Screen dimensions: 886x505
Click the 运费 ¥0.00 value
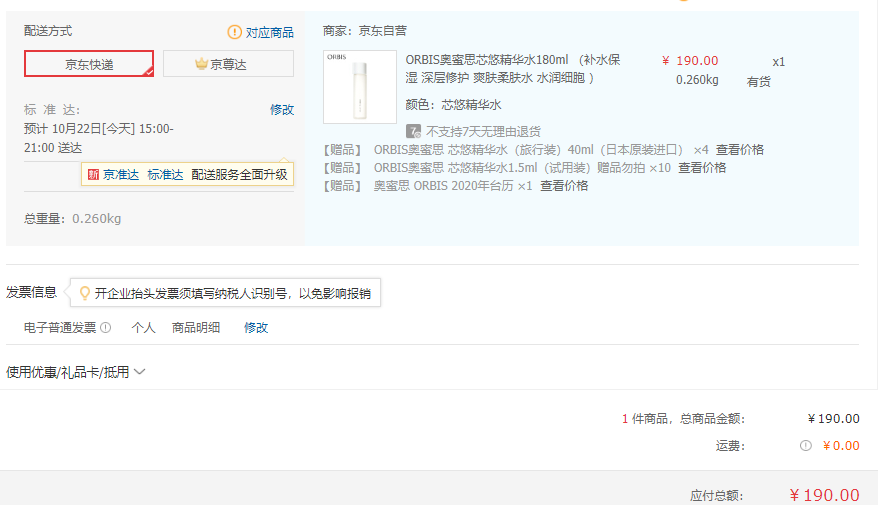[841, 446]
